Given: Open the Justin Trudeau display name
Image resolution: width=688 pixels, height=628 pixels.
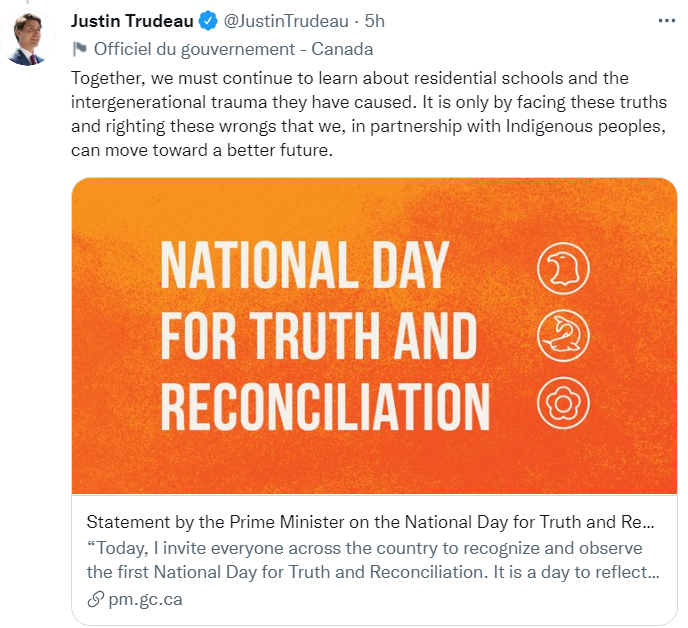Looking at the screenshot, I should click(x=132, y=21).
